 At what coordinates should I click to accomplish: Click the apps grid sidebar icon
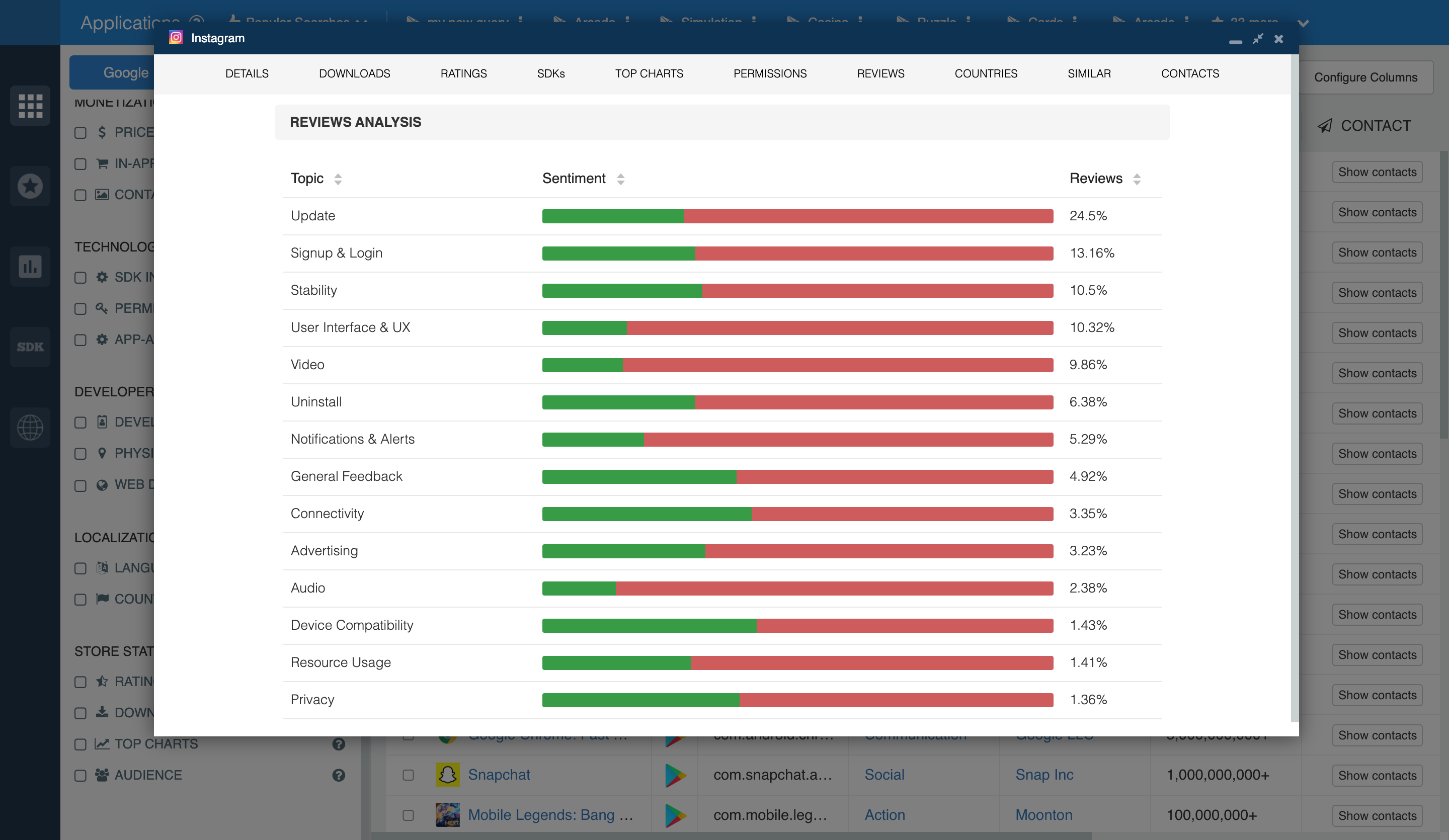point(30,106)
